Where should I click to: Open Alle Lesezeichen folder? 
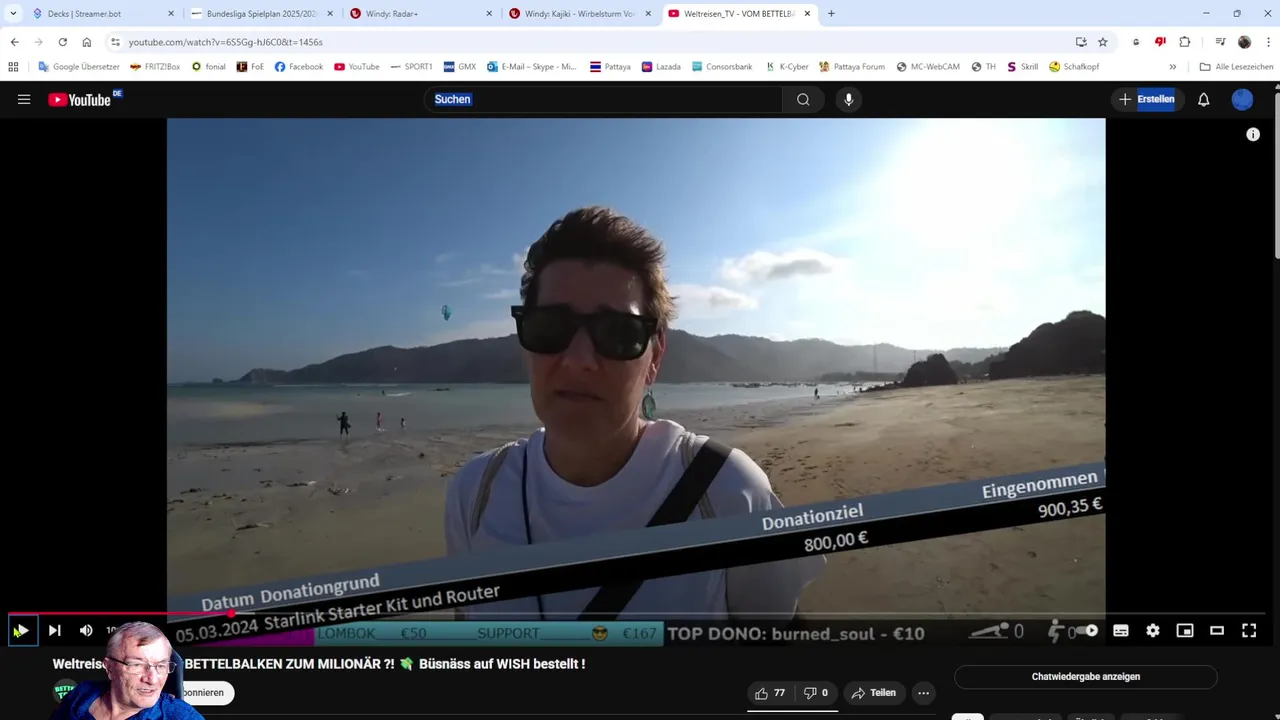pyautogui.click(x=1237, y=67)
